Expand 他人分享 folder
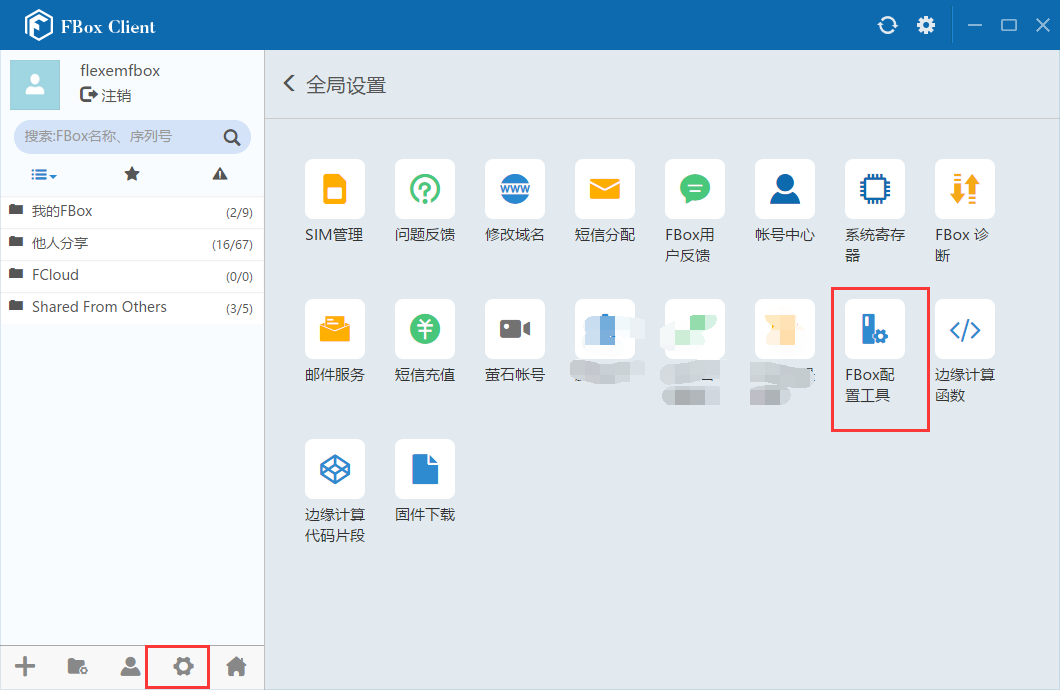The image size is (1060, 690). point(132,244)
